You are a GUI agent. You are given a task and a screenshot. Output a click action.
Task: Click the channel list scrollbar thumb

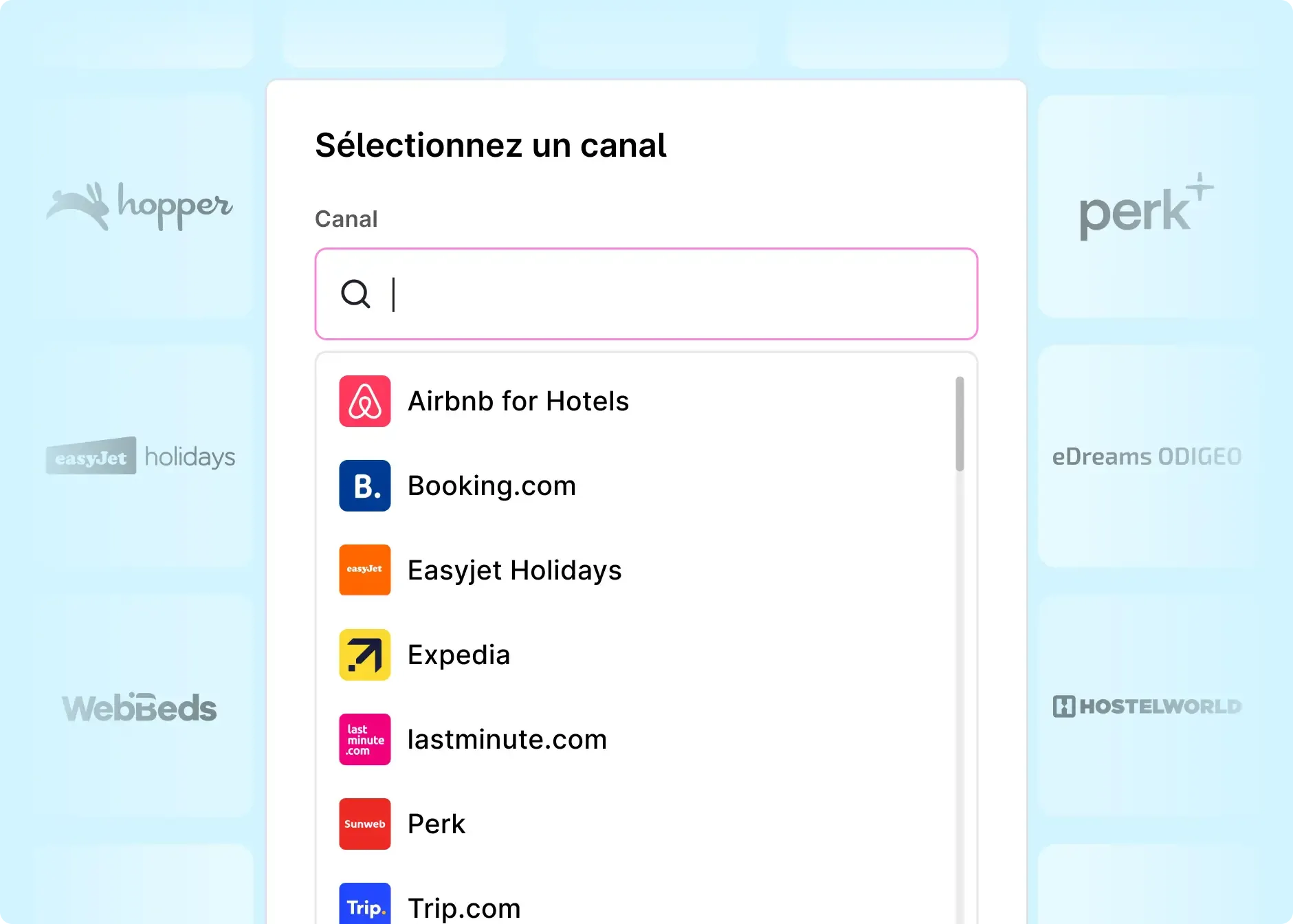[960, 424]
